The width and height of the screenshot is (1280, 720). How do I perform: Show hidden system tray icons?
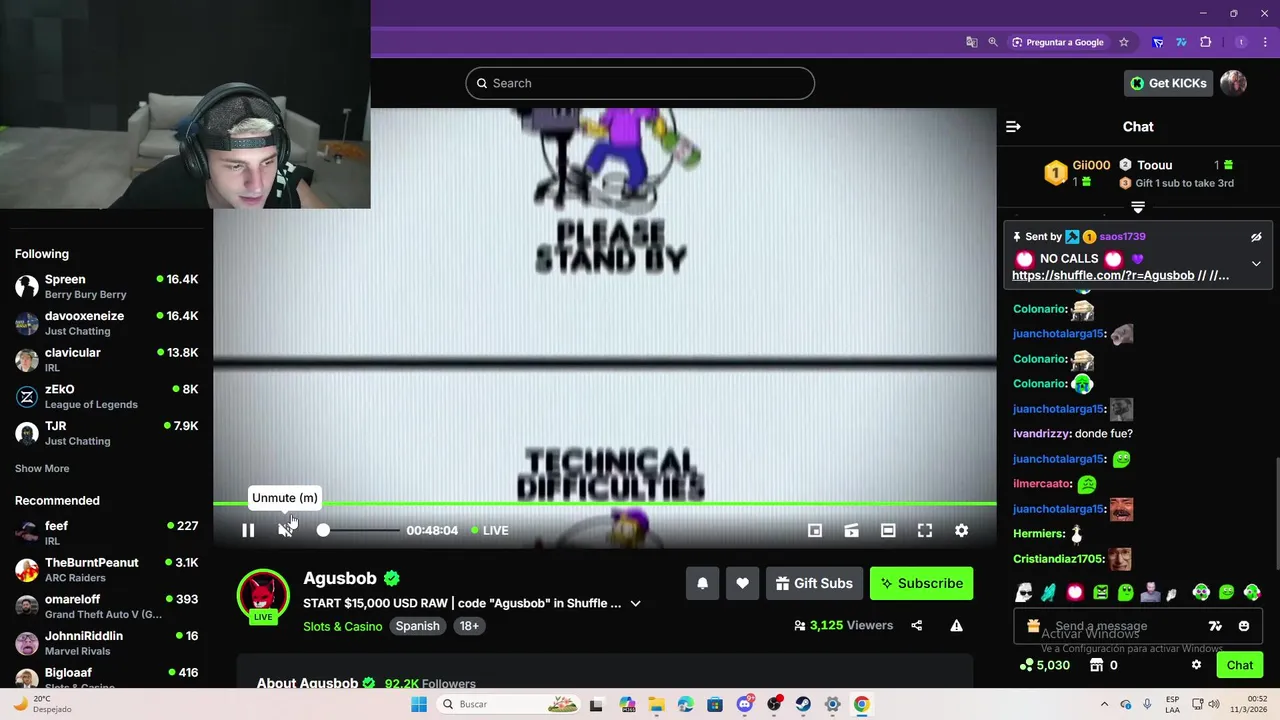pos(1104,704)
